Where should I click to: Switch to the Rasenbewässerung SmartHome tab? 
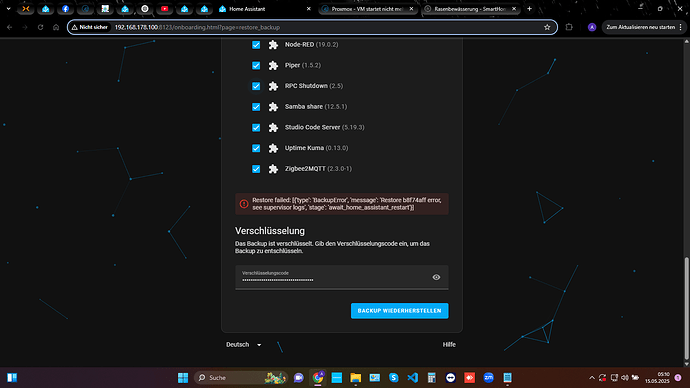470,9
